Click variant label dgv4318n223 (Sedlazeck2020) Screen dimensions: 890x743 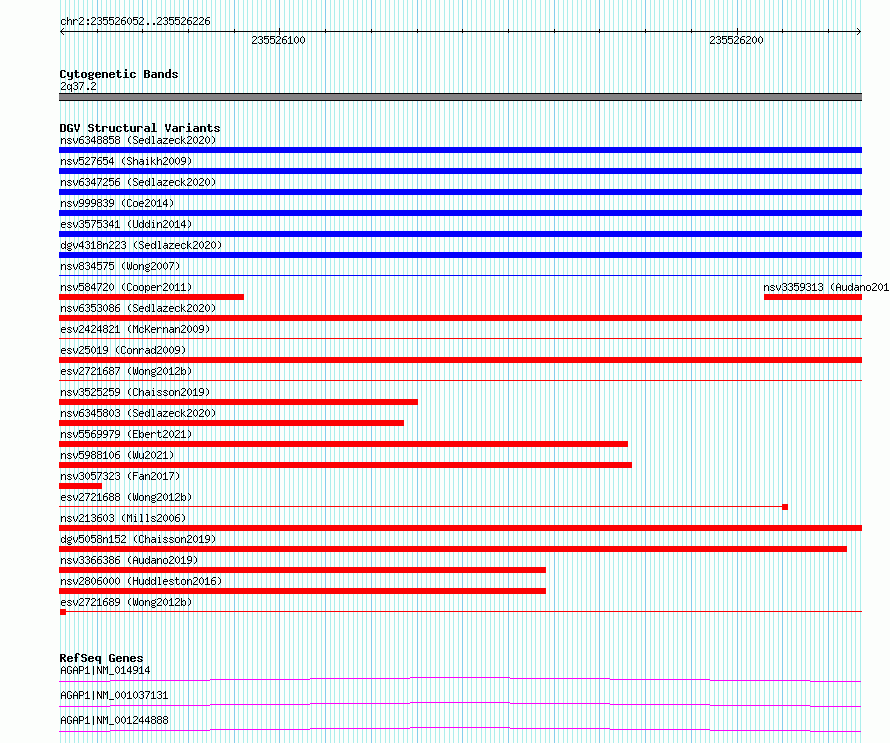coord(141,245)
